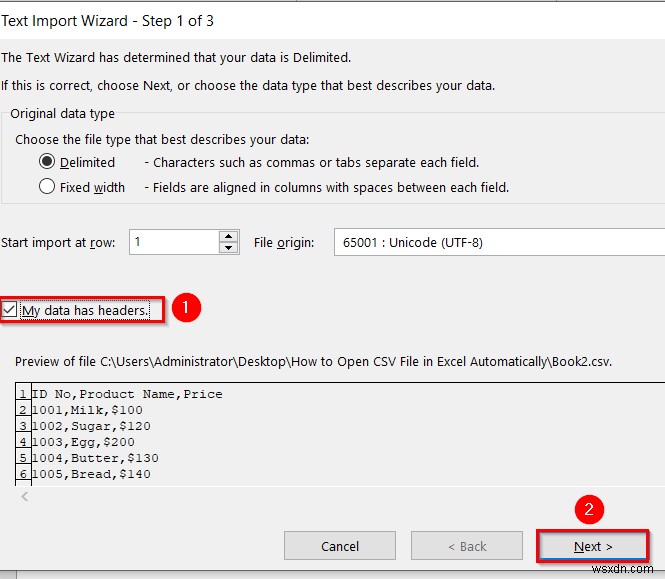This screenshot has width=665, height=579.
Task: Click the Cancel button
Action: point(340,546)
